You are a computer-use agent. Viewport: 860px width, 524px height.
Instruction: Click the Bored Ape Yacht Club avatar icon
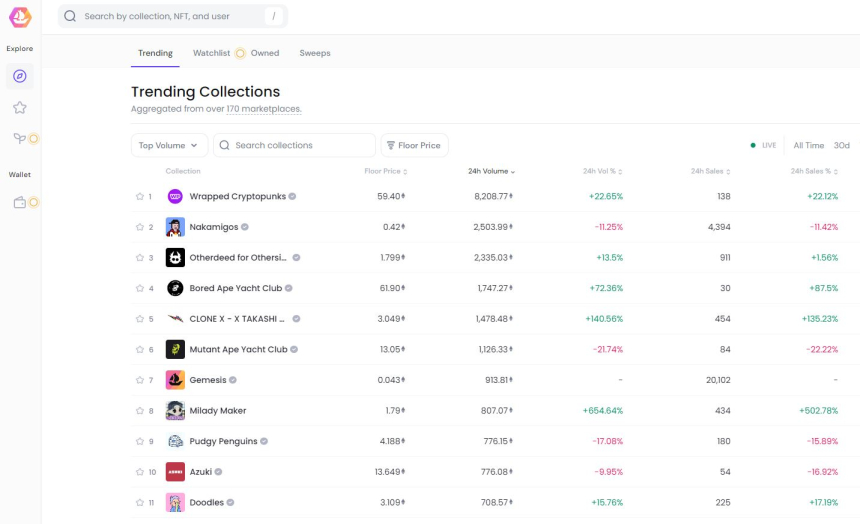(x=175, y=288)
